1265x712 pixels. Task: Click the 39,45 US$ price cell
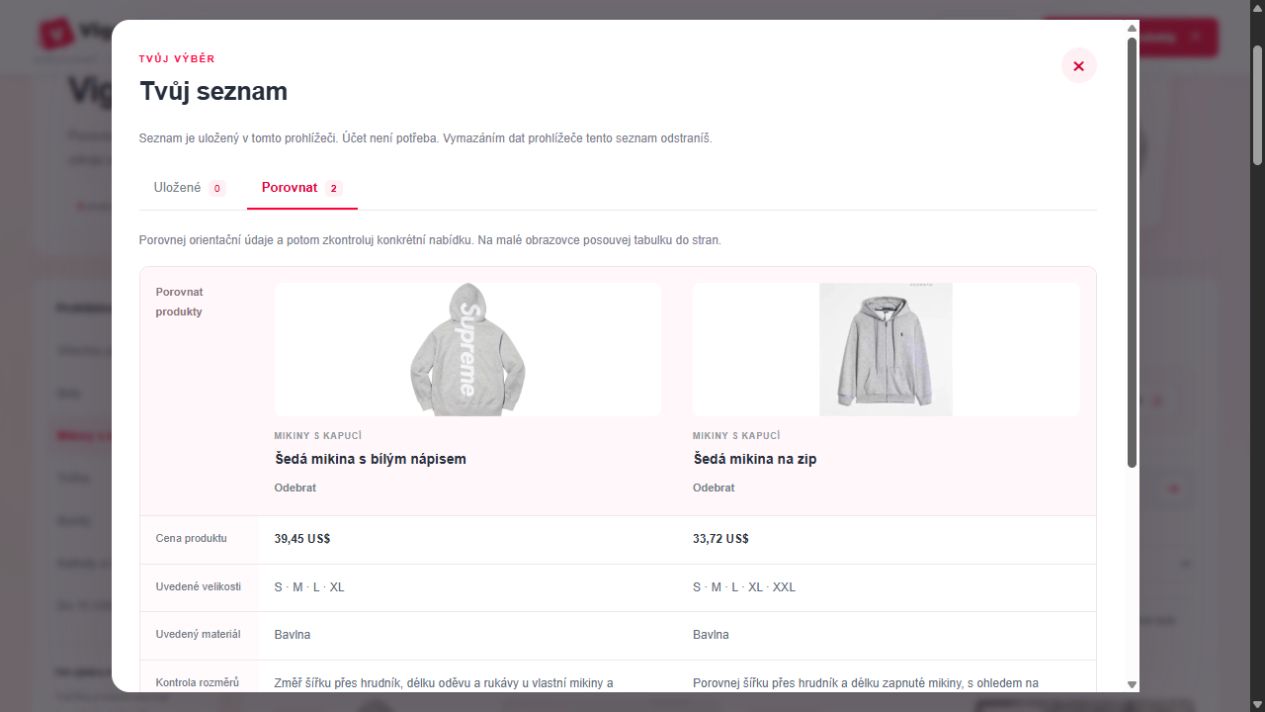[x=302, y=539]
